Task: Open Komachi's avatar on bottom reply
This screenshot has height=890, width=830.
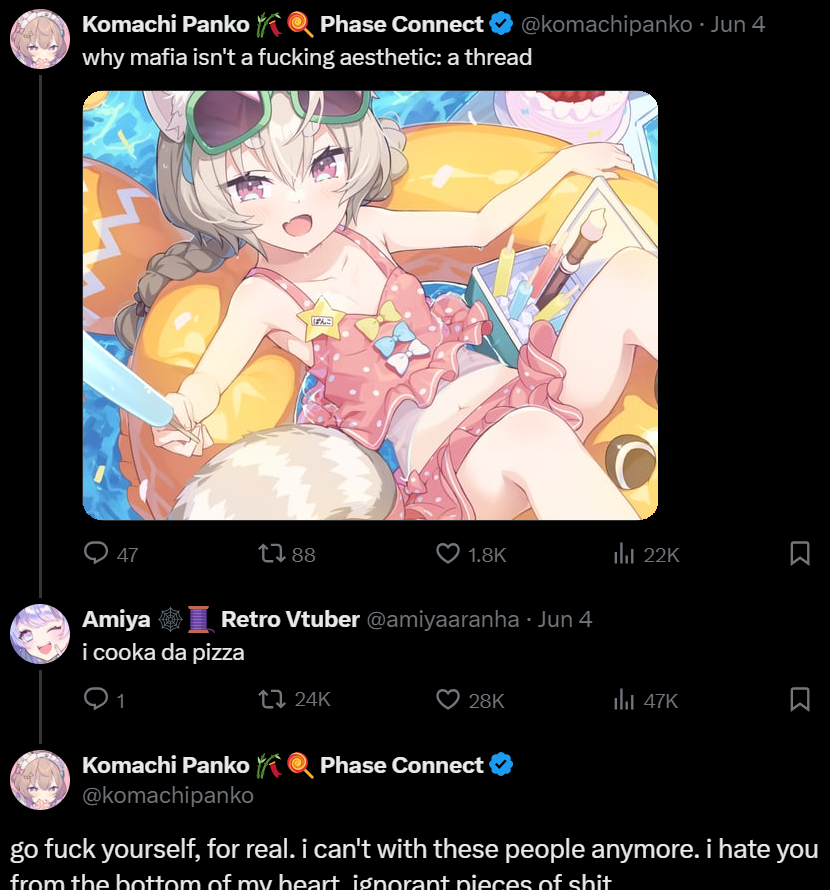Action: pos(40,780)
